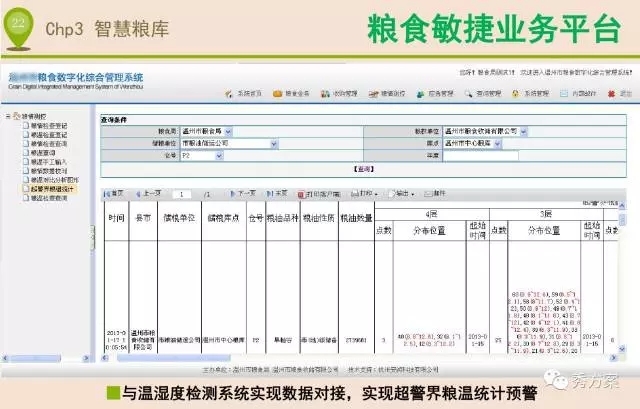Select highlighted tree item 超警界粮温统计
The width and height of the screenshot is (640, 409).
49,189
